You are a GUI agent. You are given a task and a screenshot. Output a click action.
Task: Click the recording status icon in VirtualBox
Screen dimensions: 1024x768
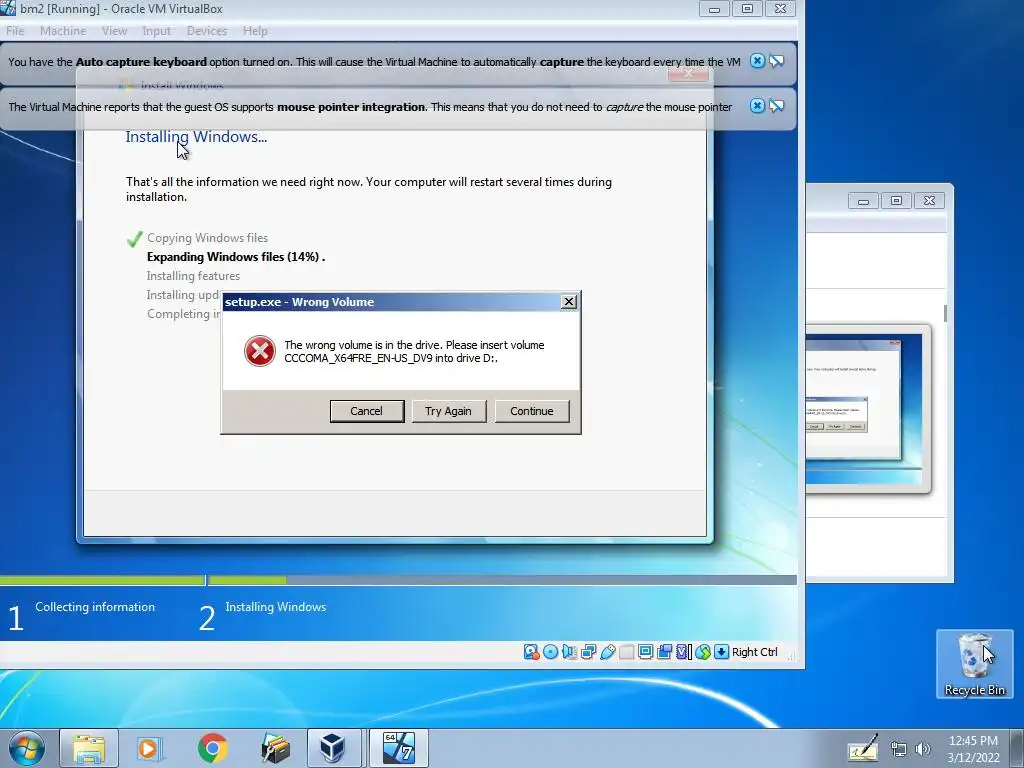[x=664, y=652]
